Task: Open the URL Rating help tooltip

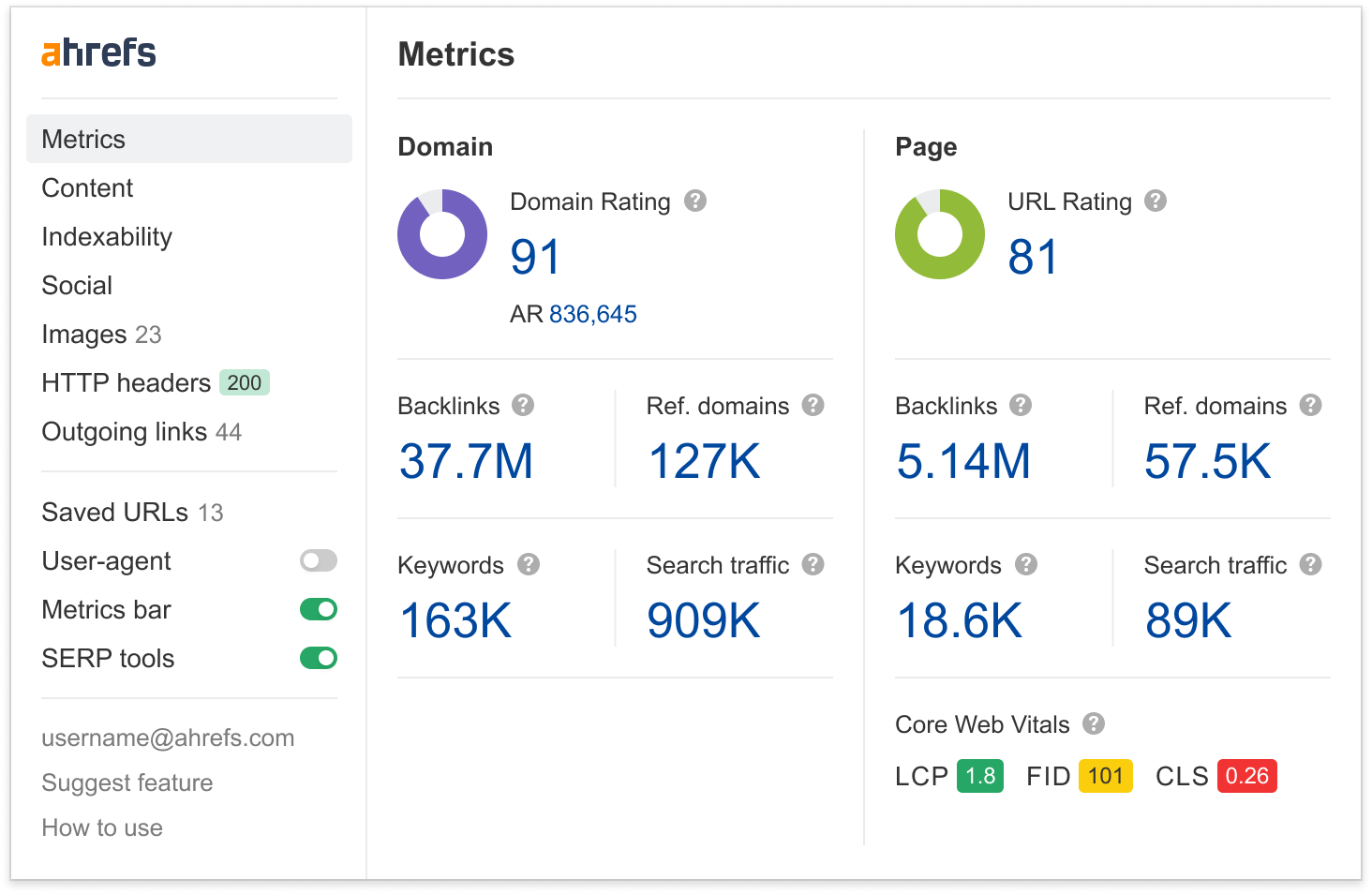Action: tap(1156, 201)
